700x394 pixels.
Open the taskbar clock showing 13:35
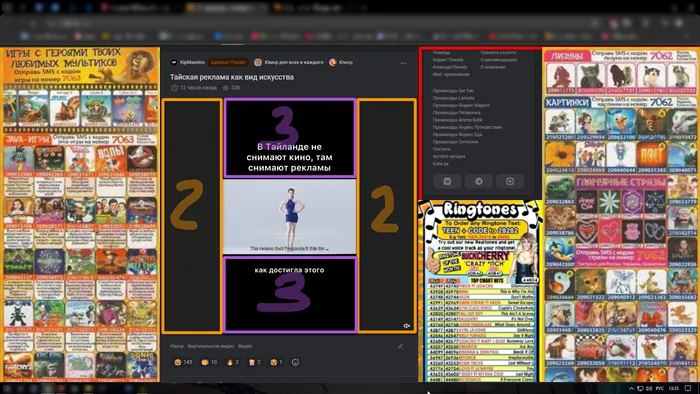(674, 389)
